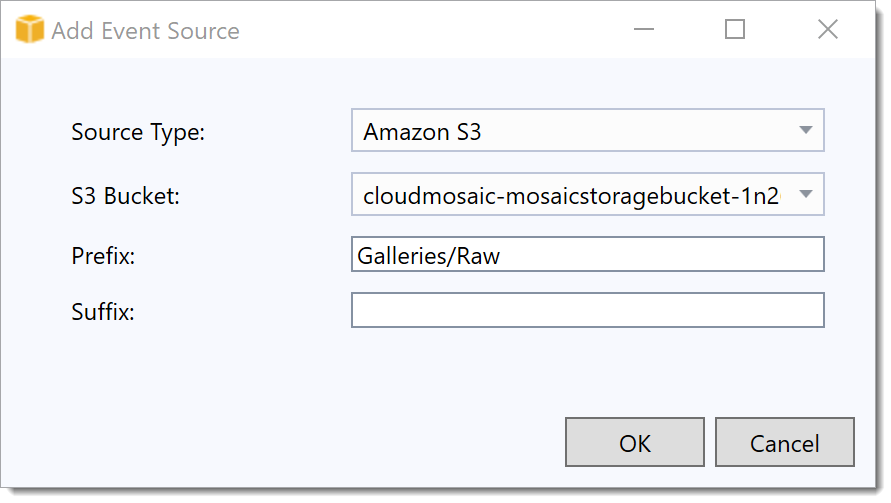This screenshot has height=503, width=891.
Task: Confirm with the OK button
Action: 635,442
